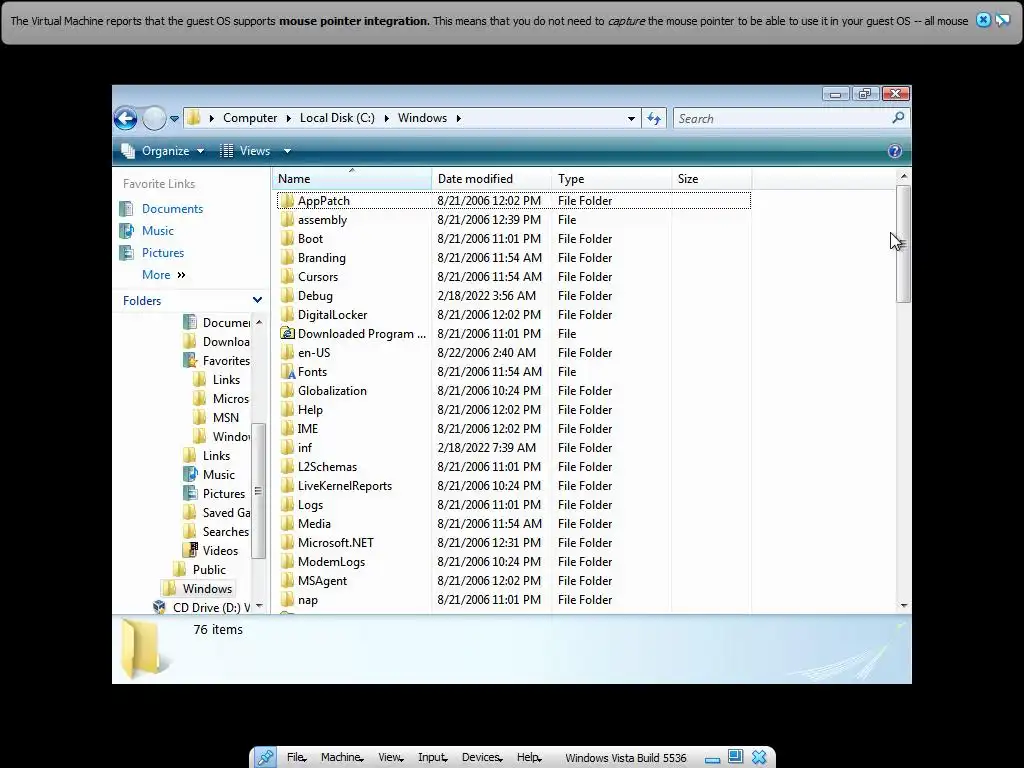Open the recent pages dropdown arrow
Screen dimensions: 1024x768
point(174,119)
